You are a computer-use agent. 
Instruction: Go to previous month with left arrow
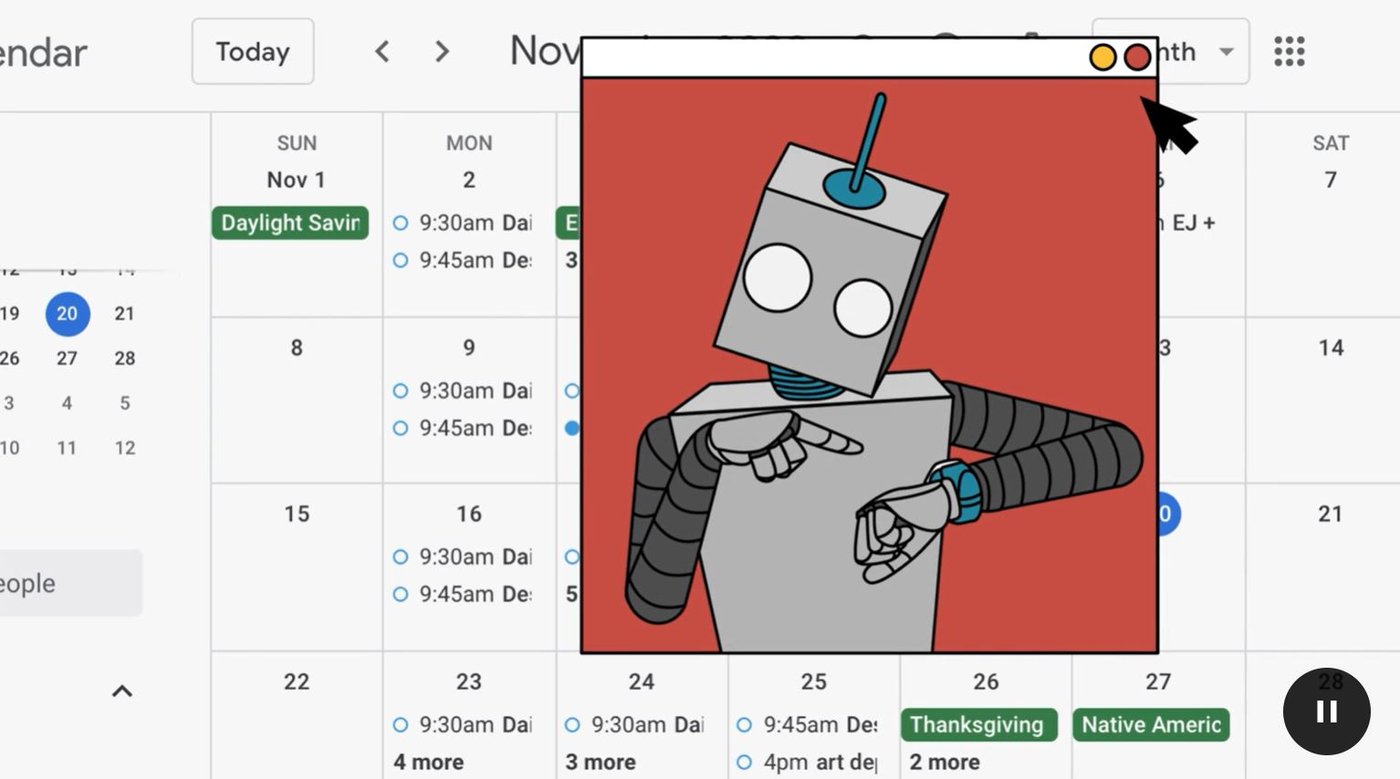tap(382, 51)
